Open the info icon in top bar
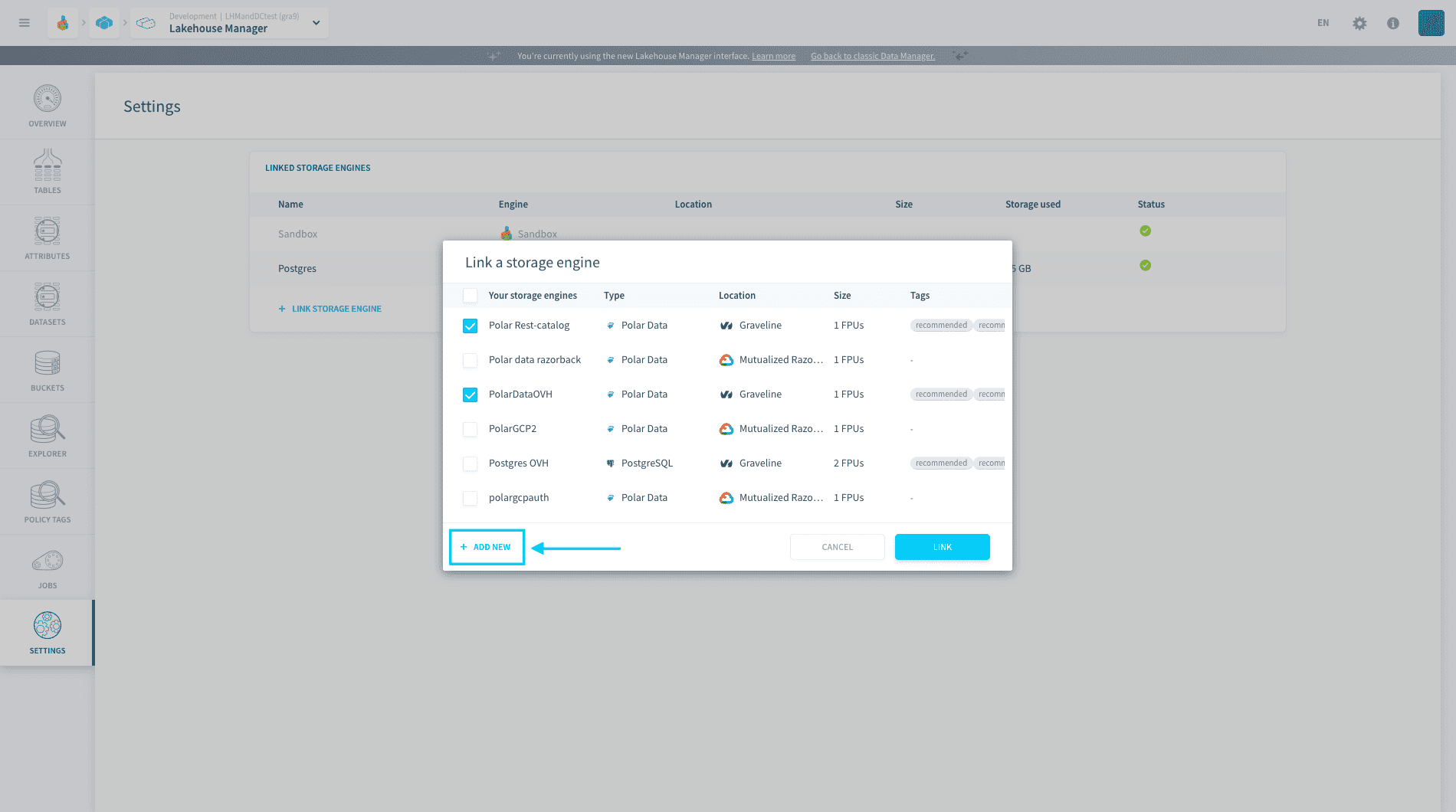The image size is (1456, 812). click(1393, 23)
